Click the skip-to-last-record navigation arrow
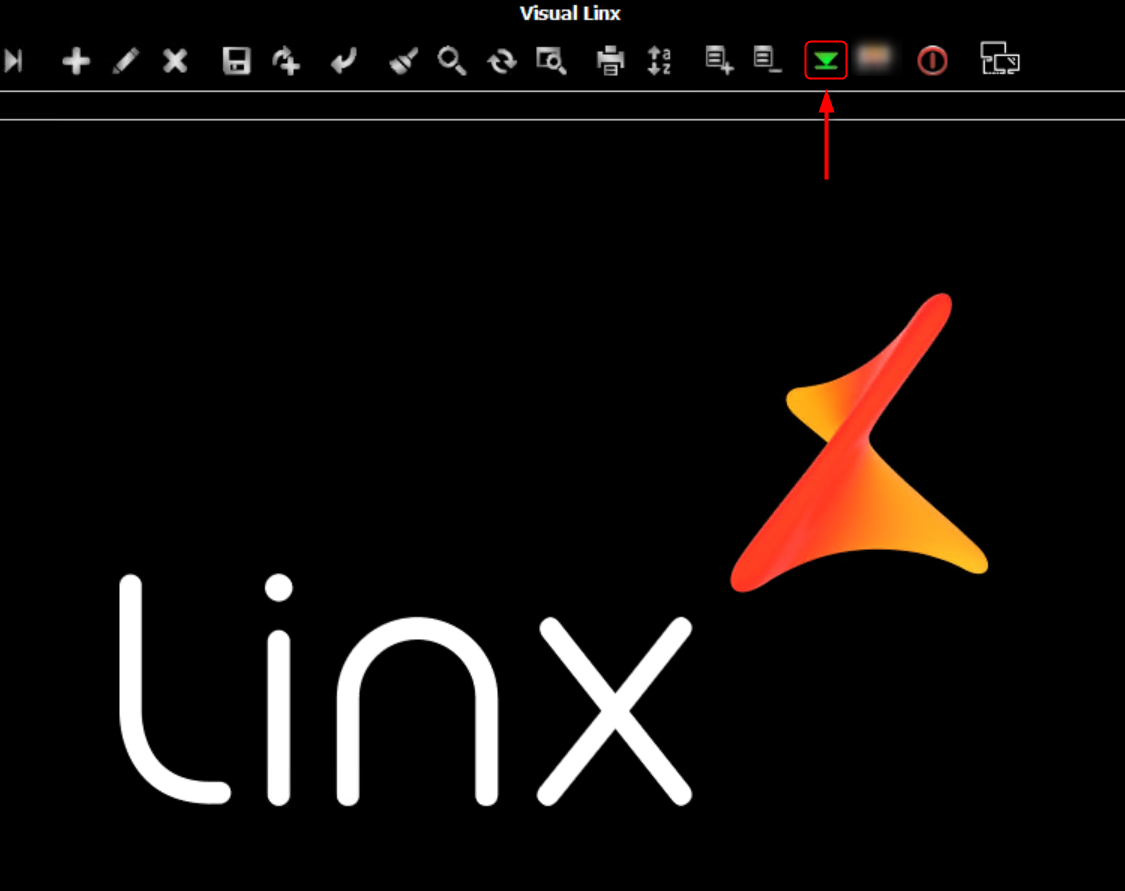 pyautogui.click(x=14, y=60)
